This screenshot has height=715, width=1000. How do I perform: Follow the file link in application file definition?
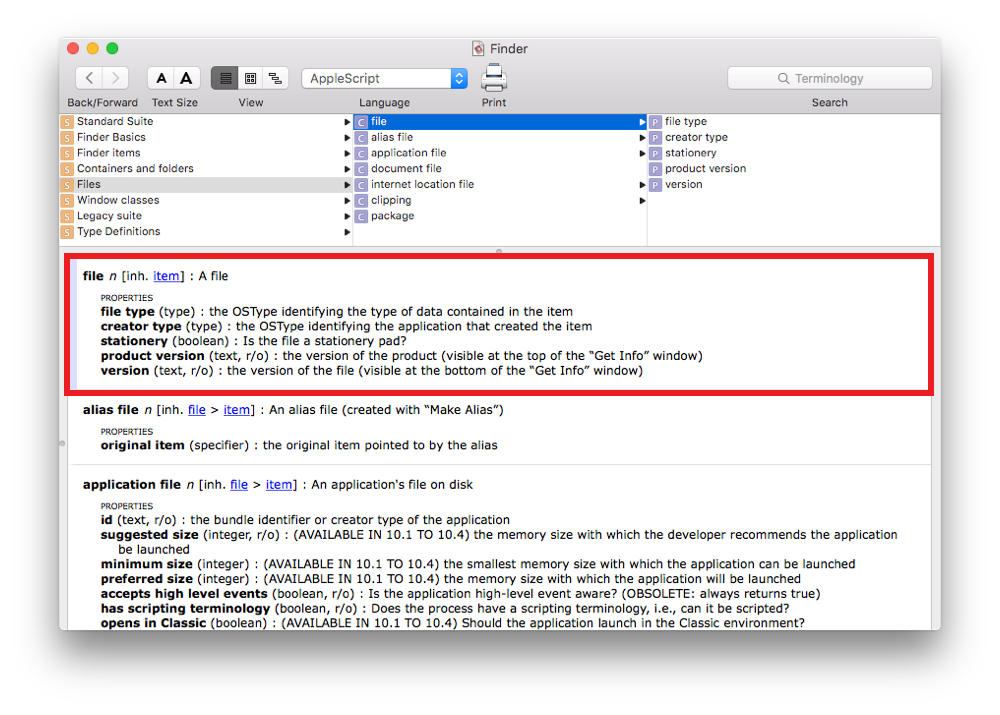coord(239,485)
